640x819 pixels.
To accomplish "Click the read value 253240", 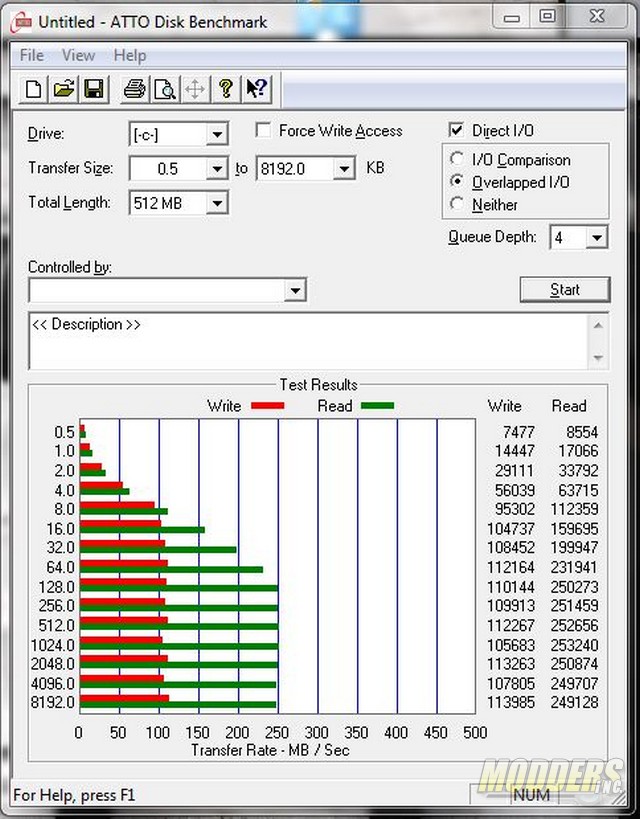I will [574, 645].
